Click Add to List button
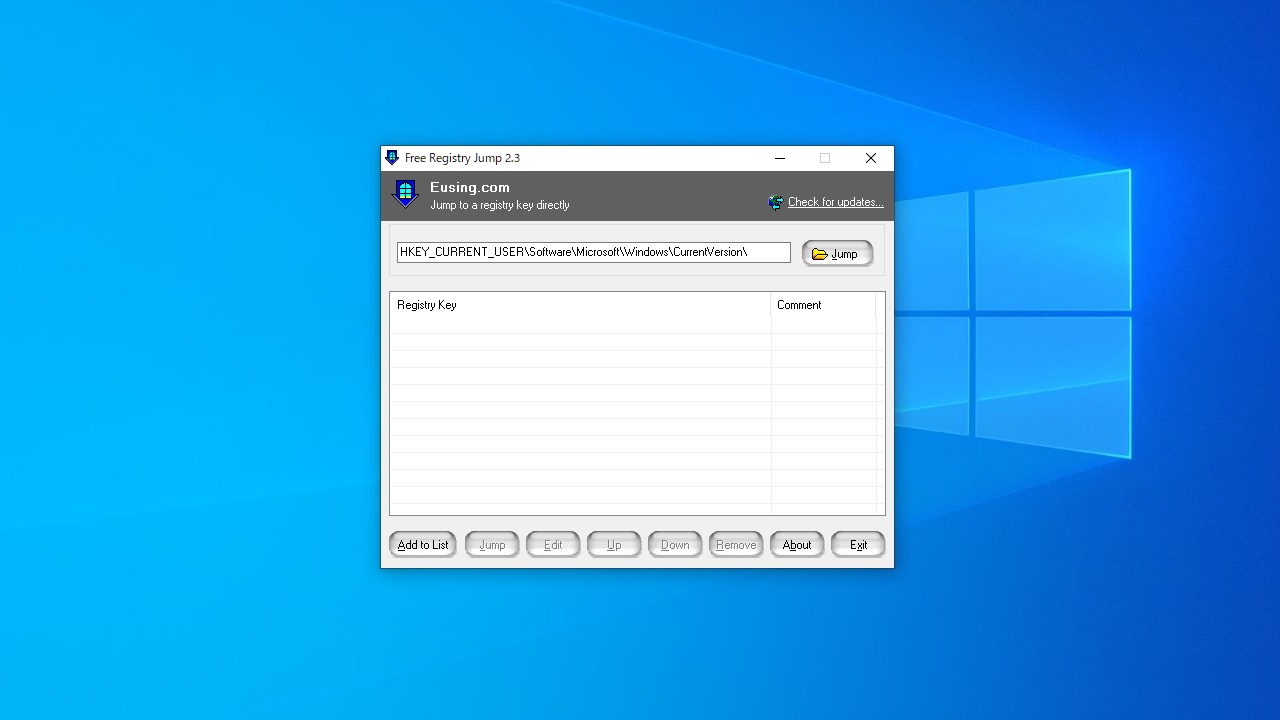This screenshot has width=1280, height=720. click(x=423, y=545)
